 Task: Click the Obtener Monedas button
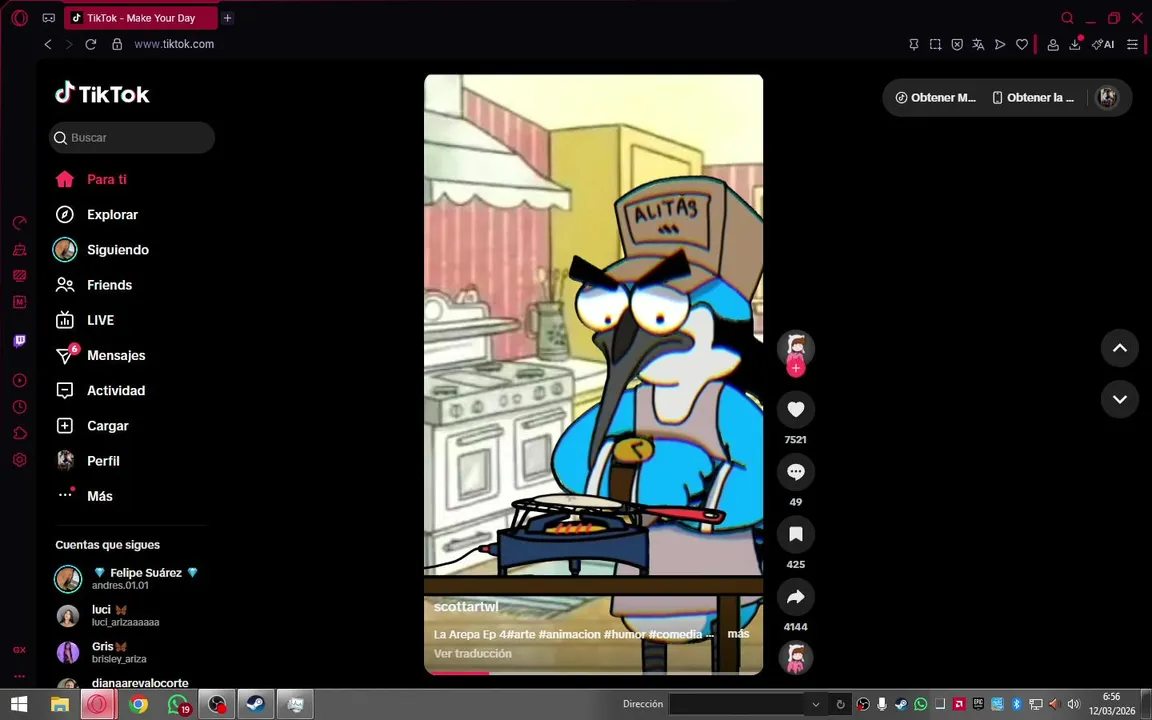click(x=935, y=98)
